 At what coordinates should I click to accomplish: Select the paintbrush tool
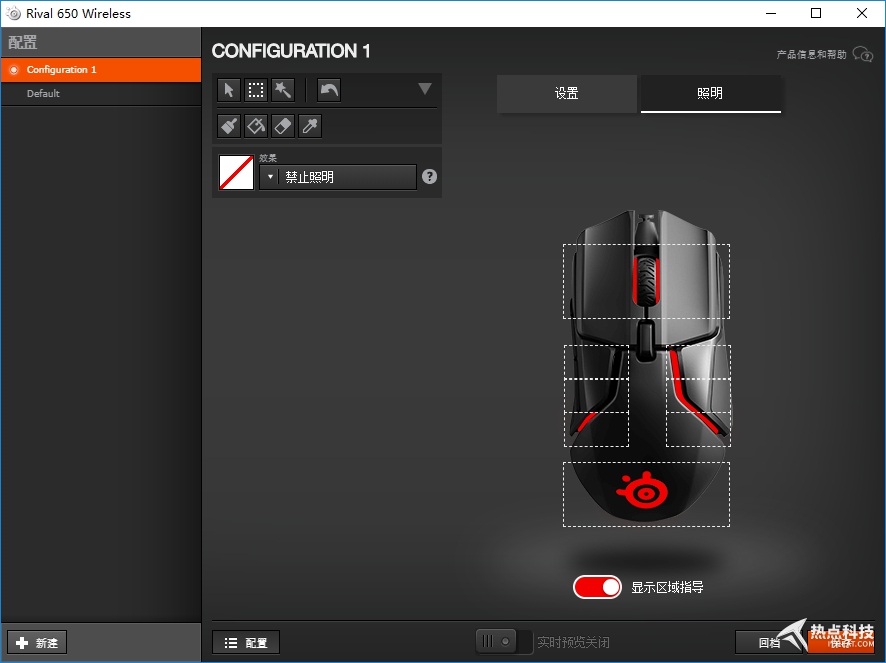[x=229, y=126]
